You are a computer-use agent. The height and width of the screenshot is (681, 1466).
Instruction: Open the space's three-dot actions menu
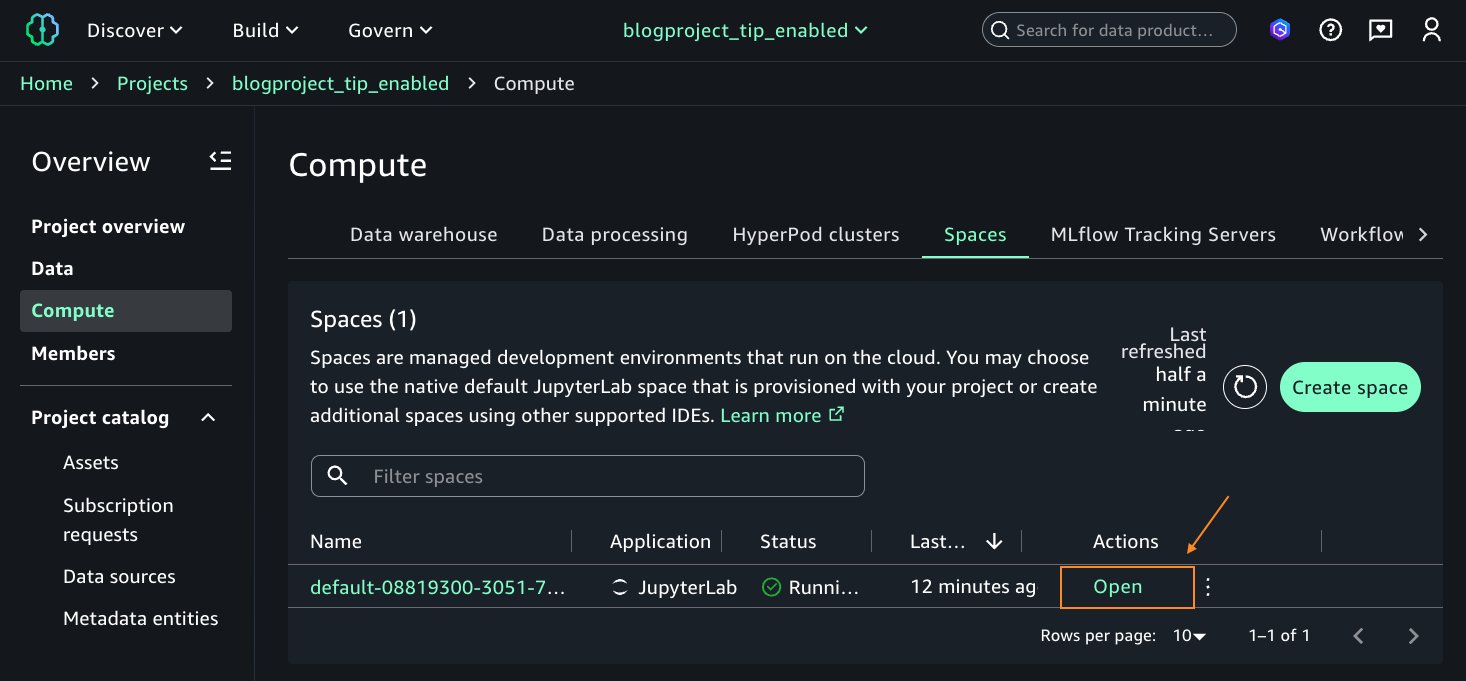click(1208, 587)
